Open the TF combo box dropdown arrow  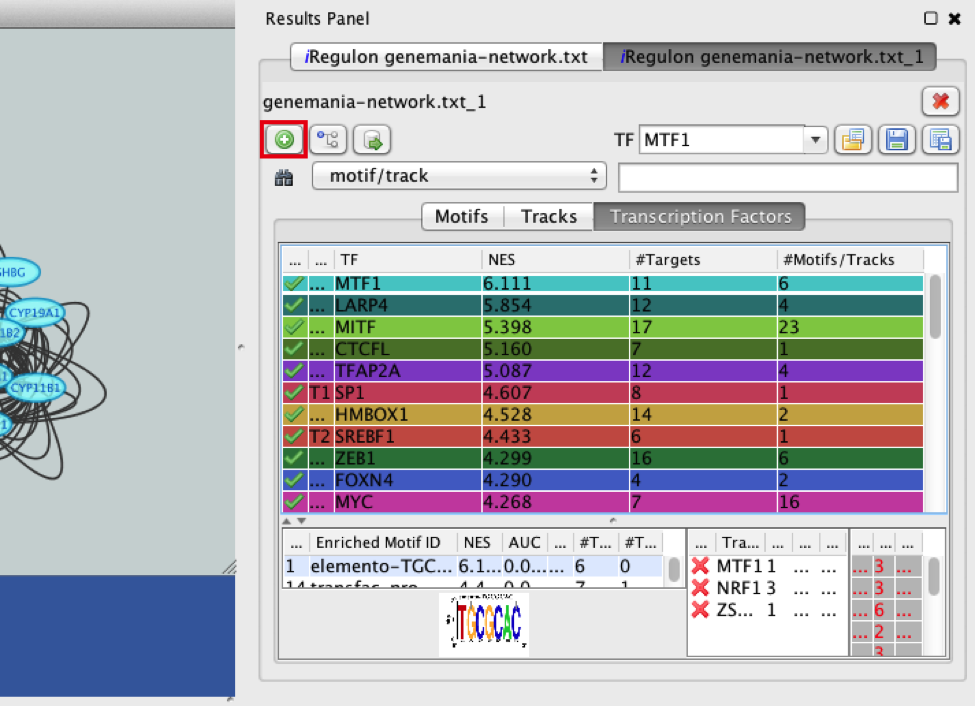(x=816, y=140)
